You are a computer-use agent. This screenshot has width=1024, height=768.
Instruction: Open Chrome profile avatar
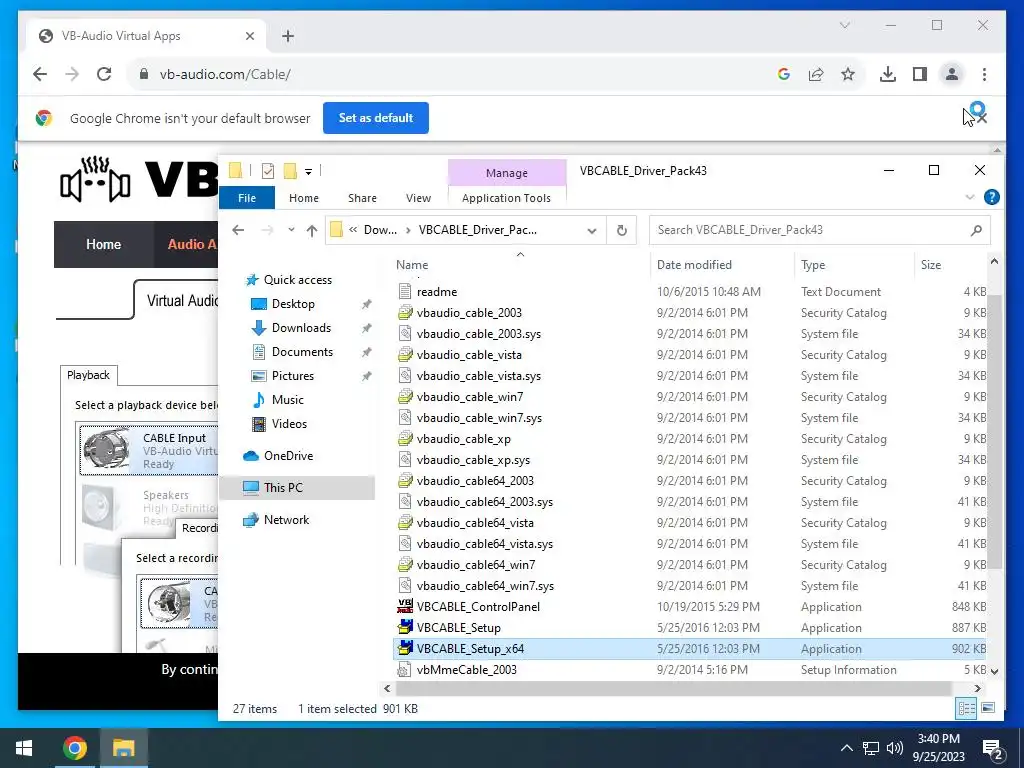[x=952, y=74]
